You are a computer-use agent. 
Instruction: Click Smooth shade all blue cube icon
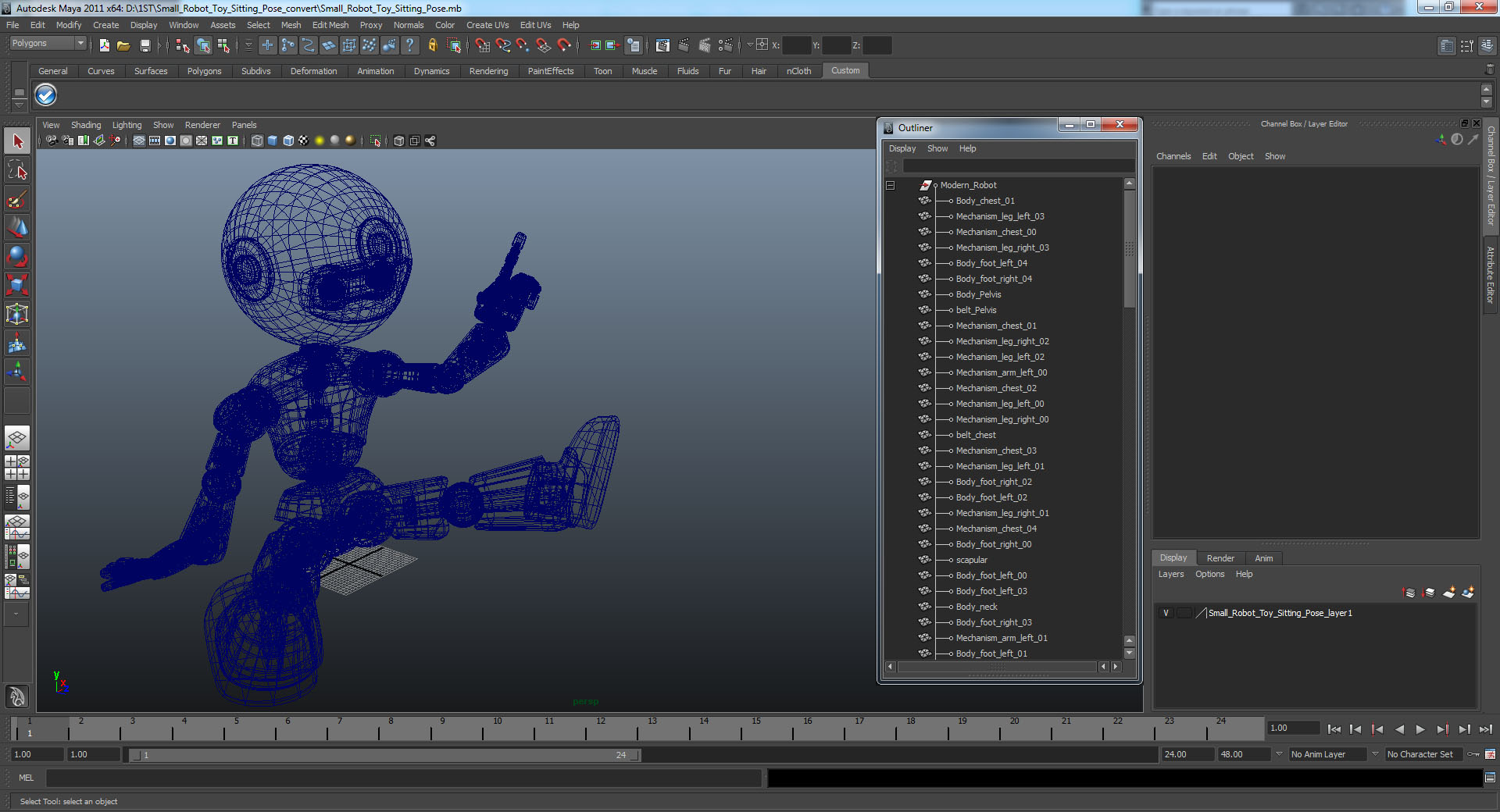point(273,141)
